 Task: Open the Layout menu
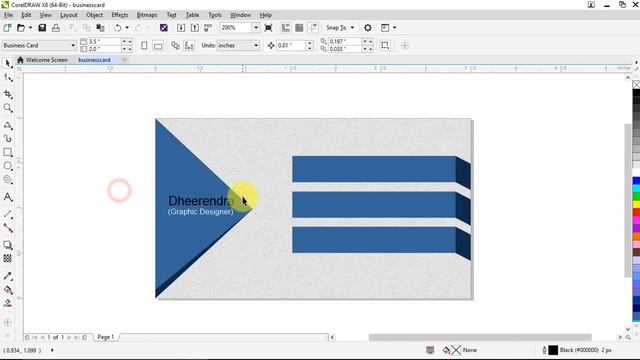coord(69,15)
